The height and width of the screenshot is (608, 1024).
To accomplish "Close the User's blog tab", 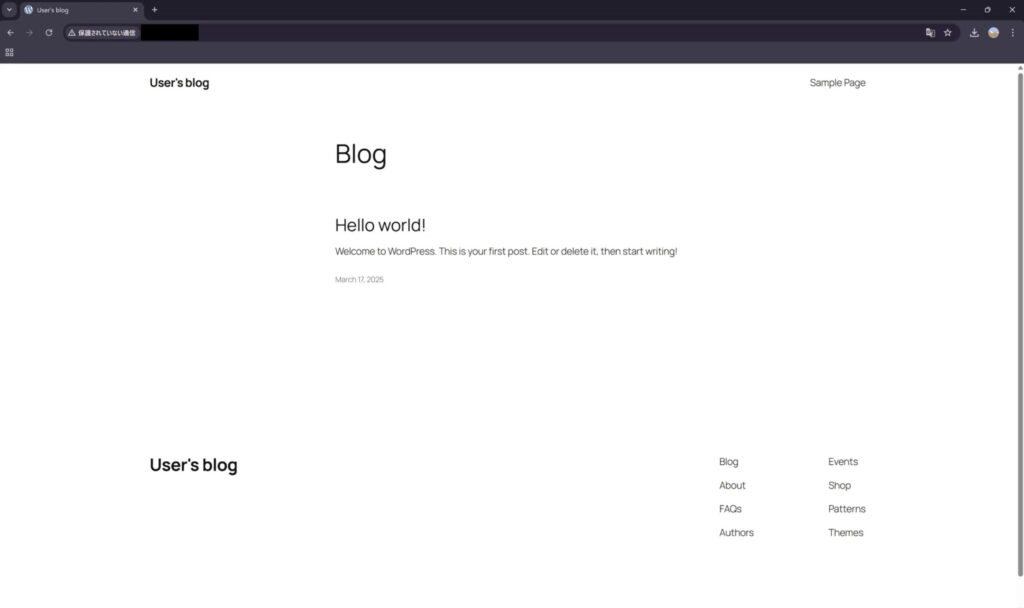I will point(135,10).
